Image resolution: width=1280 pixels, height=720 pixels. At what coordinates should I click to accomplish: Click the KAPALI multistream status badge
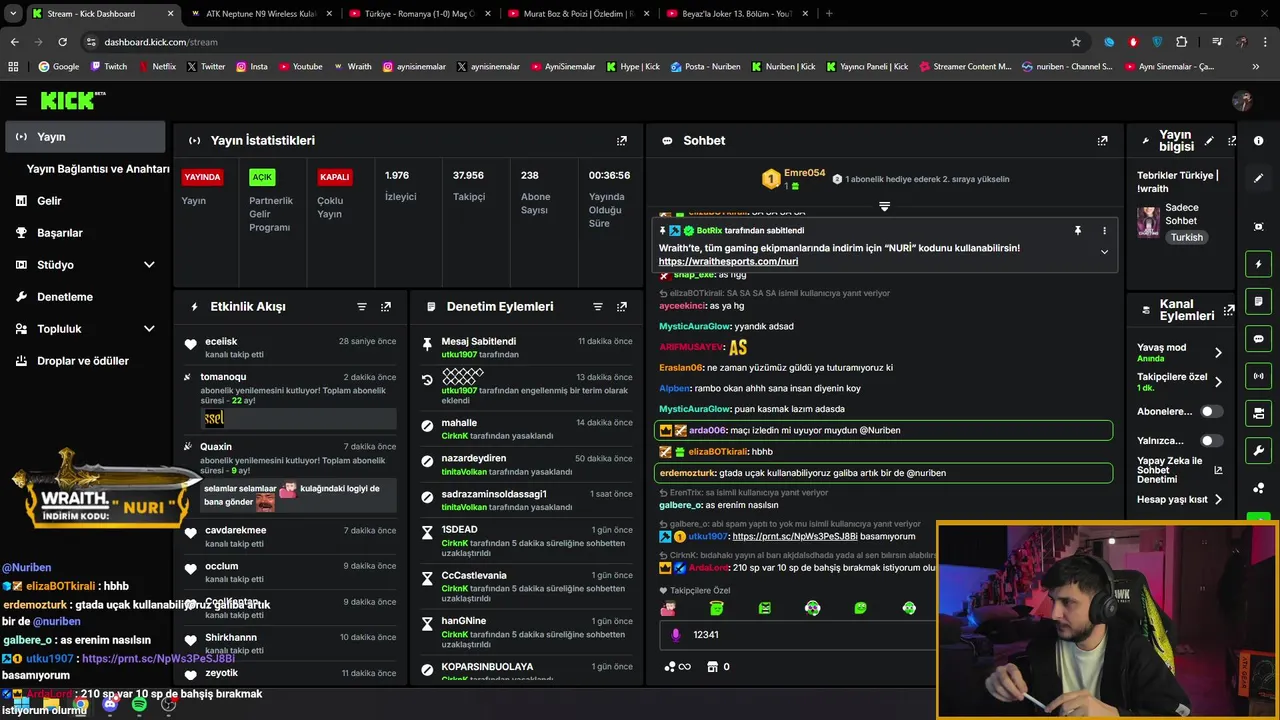coord(334,177)
